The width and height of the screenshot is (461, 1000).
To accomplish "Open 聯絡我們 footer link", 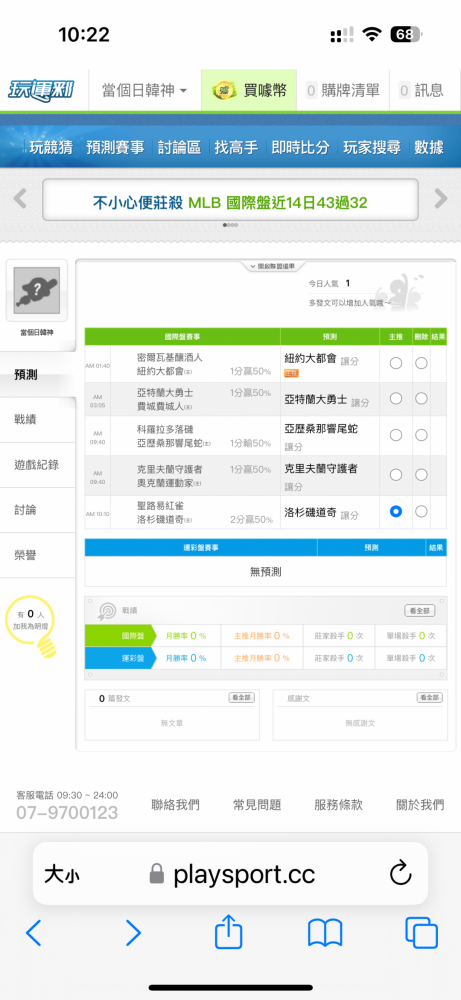I will click(175, 805).
